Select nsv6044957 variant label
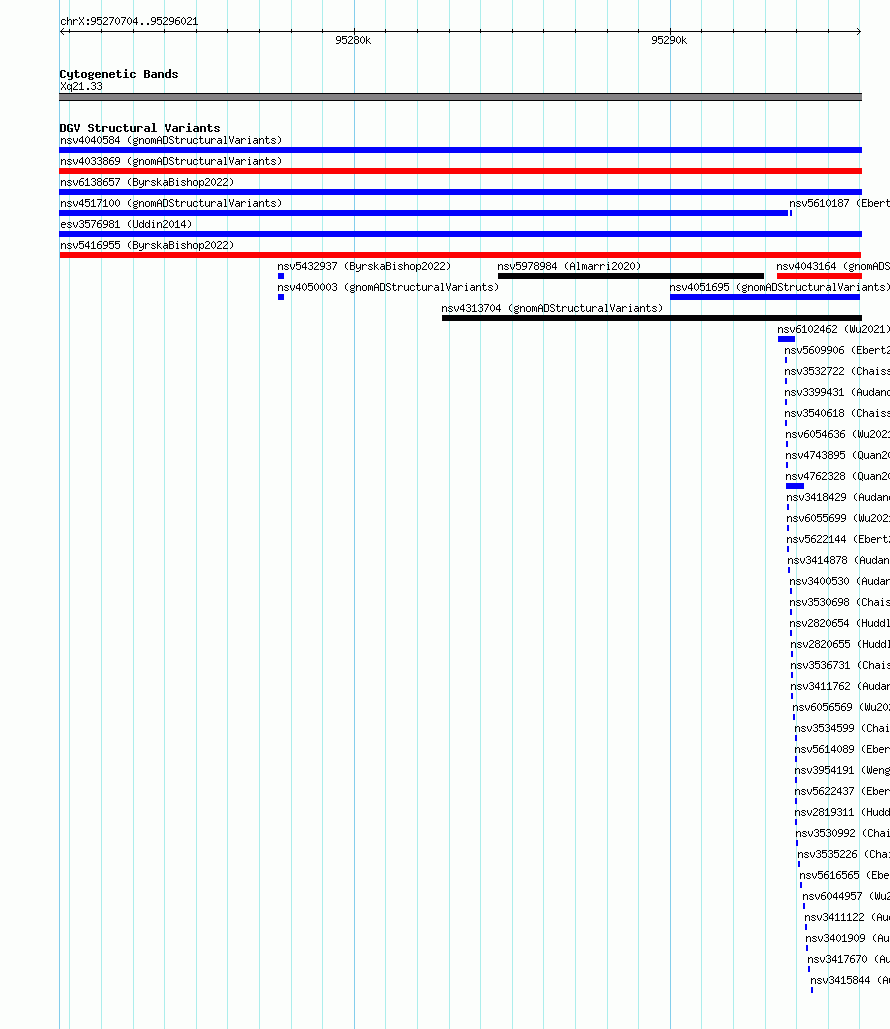 pos(846,896)
